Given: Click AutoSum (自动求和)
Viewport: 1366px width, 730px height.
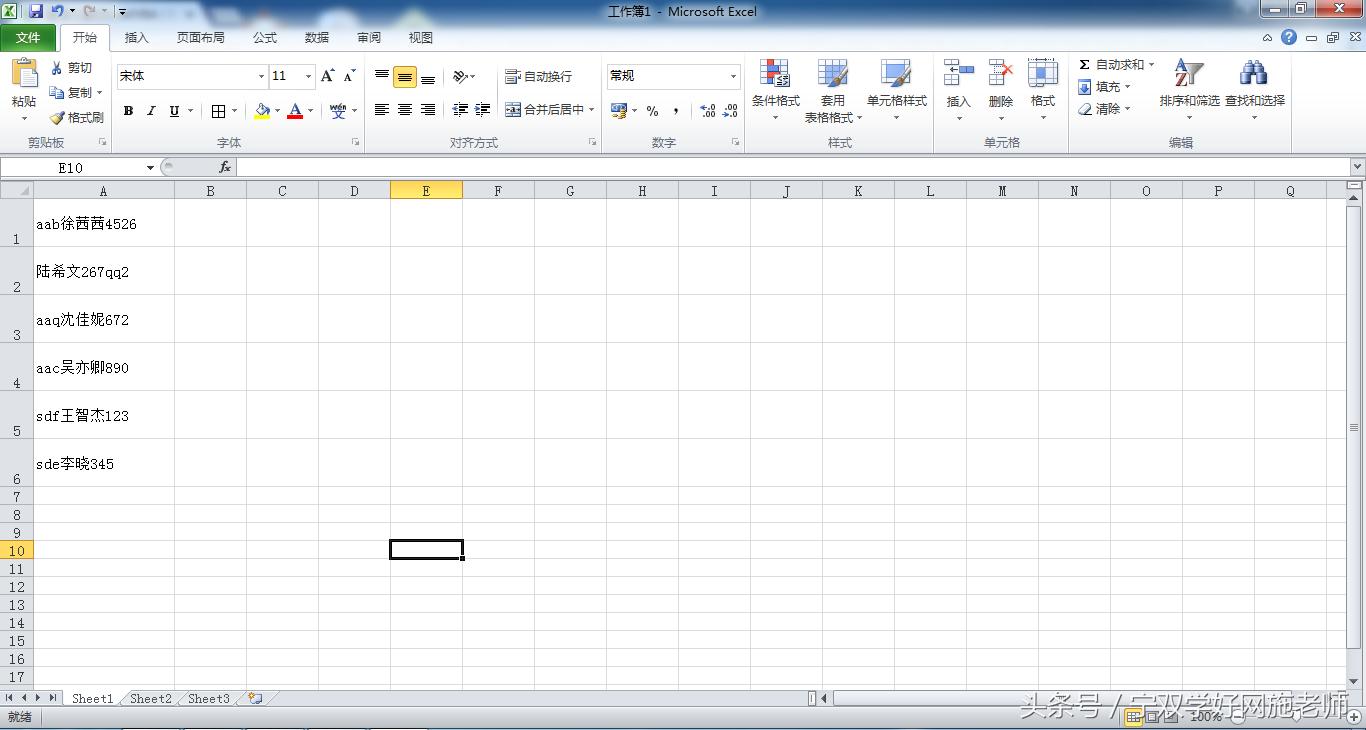Looking at the screenshot, I should 1115,65.
